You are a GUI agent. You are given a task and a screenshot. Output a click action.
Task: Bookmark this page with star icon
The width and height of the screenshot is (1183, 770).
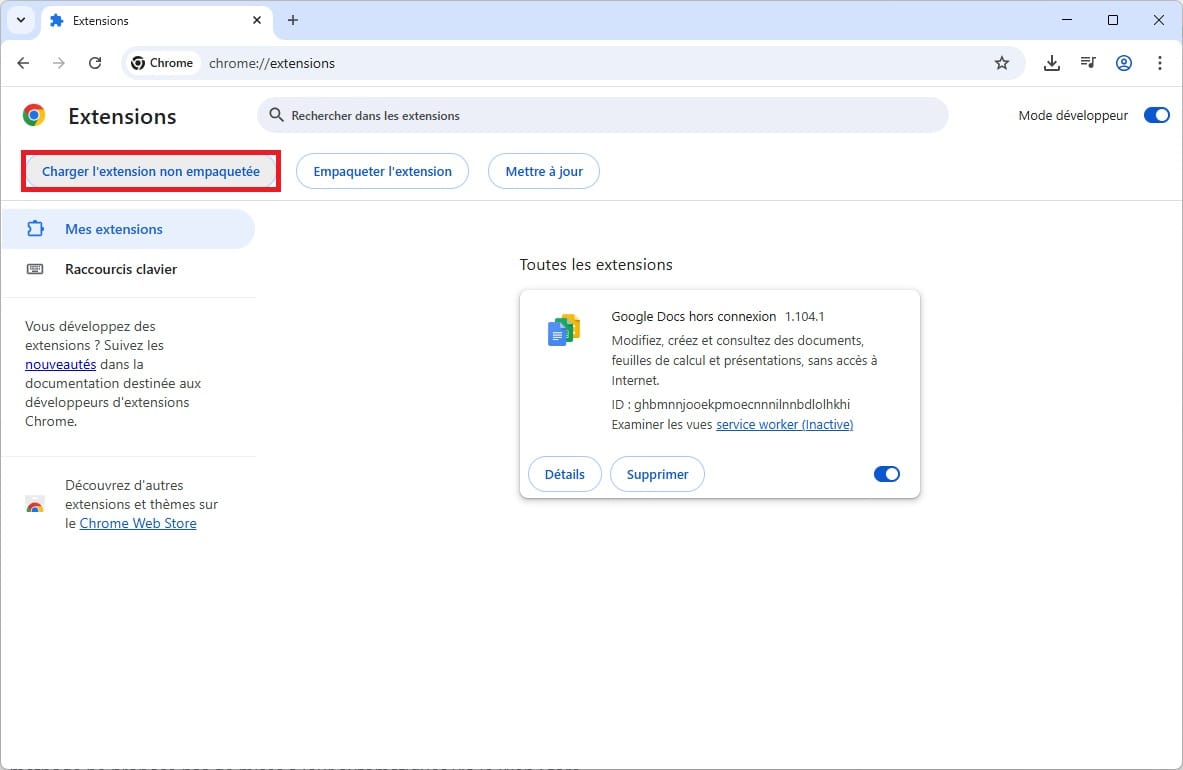click(x=1001, y=63)
